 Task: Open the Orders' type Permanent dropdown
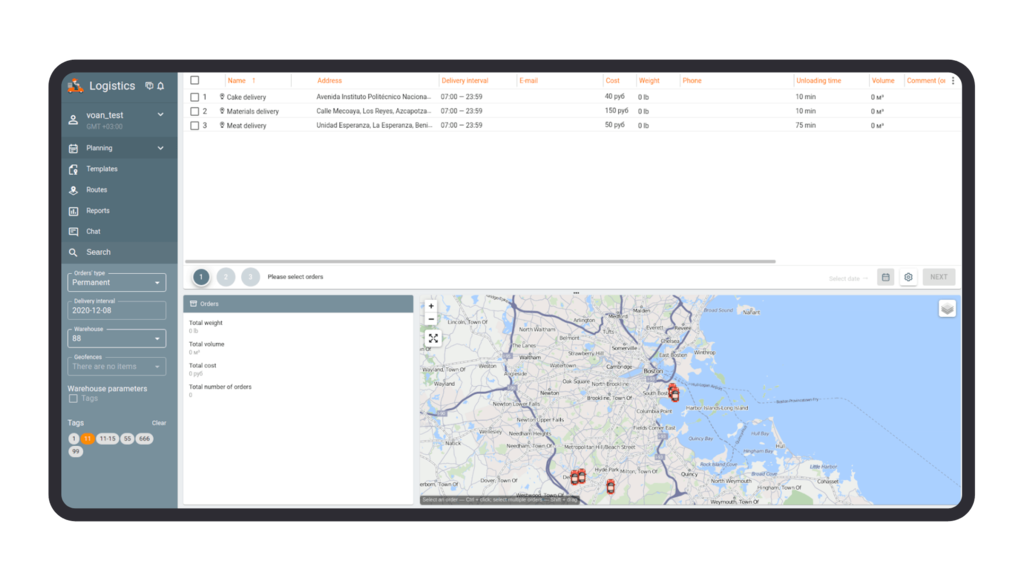coord(116,283)
